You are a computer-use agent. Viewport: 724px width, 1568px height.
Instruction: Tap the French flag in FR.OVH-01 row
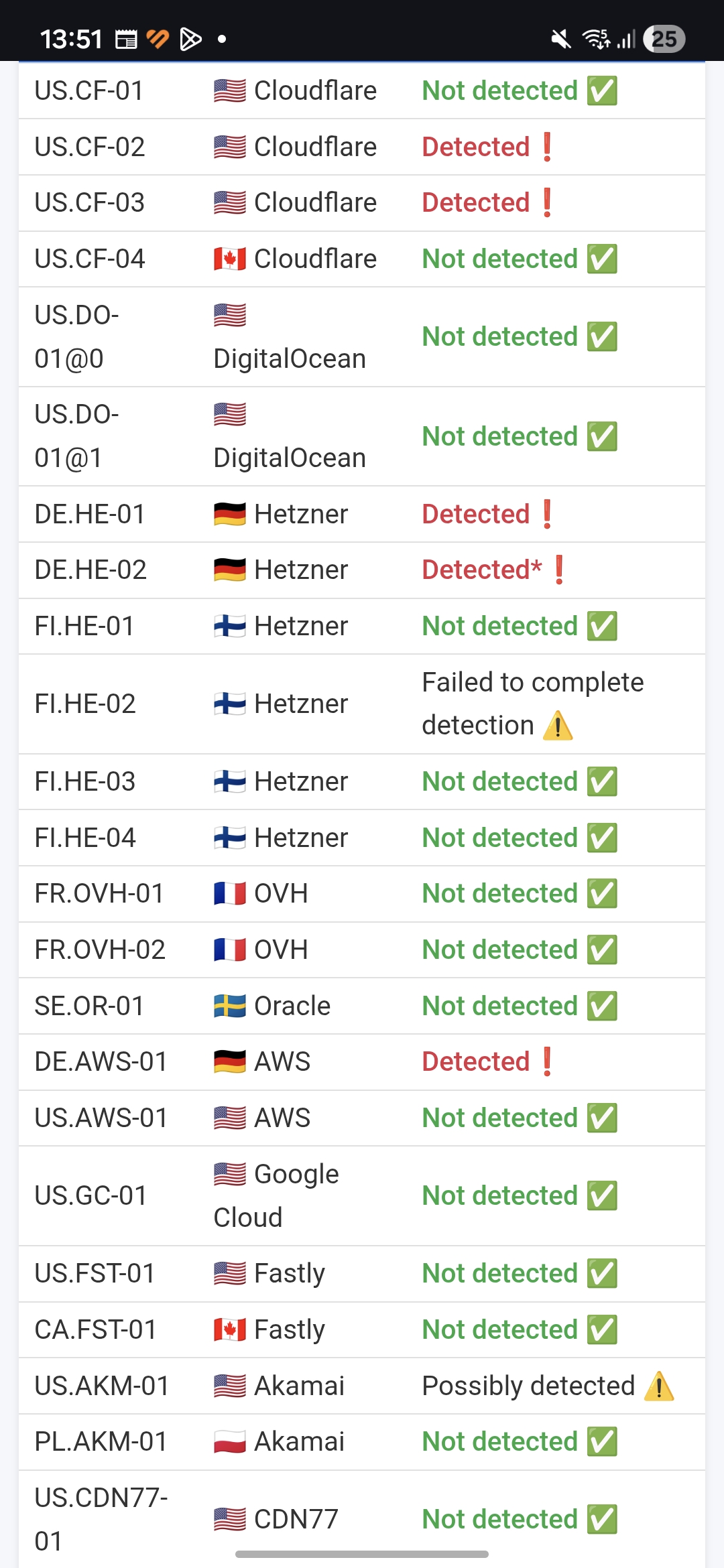[230, 893]
